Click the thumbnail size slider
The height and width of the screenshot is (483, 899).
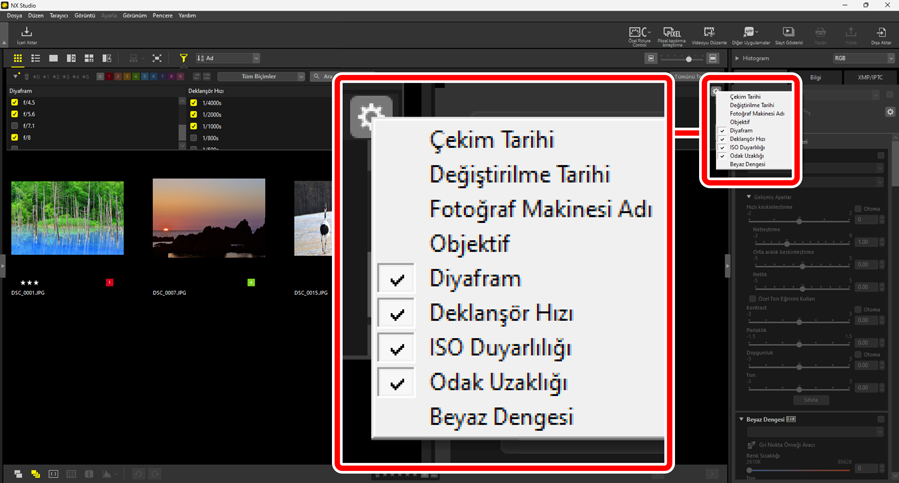tap(688, 59)
